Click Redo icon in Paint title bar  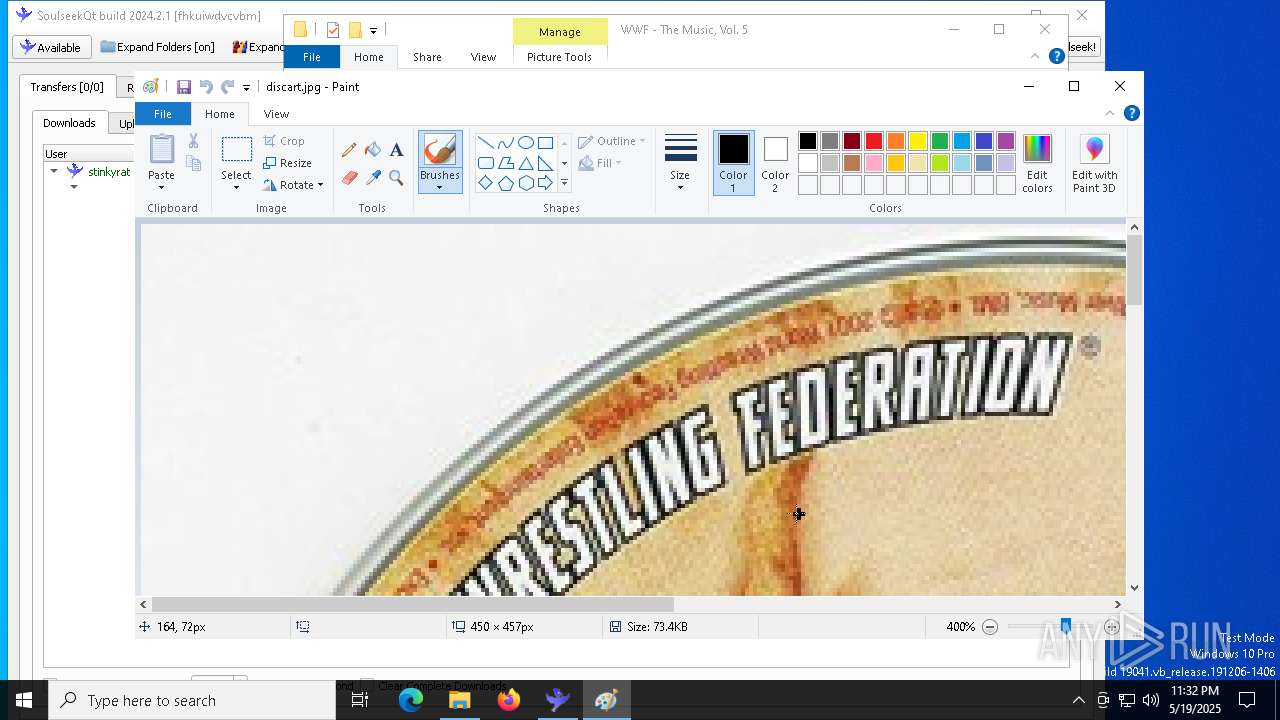pos(228,87)
